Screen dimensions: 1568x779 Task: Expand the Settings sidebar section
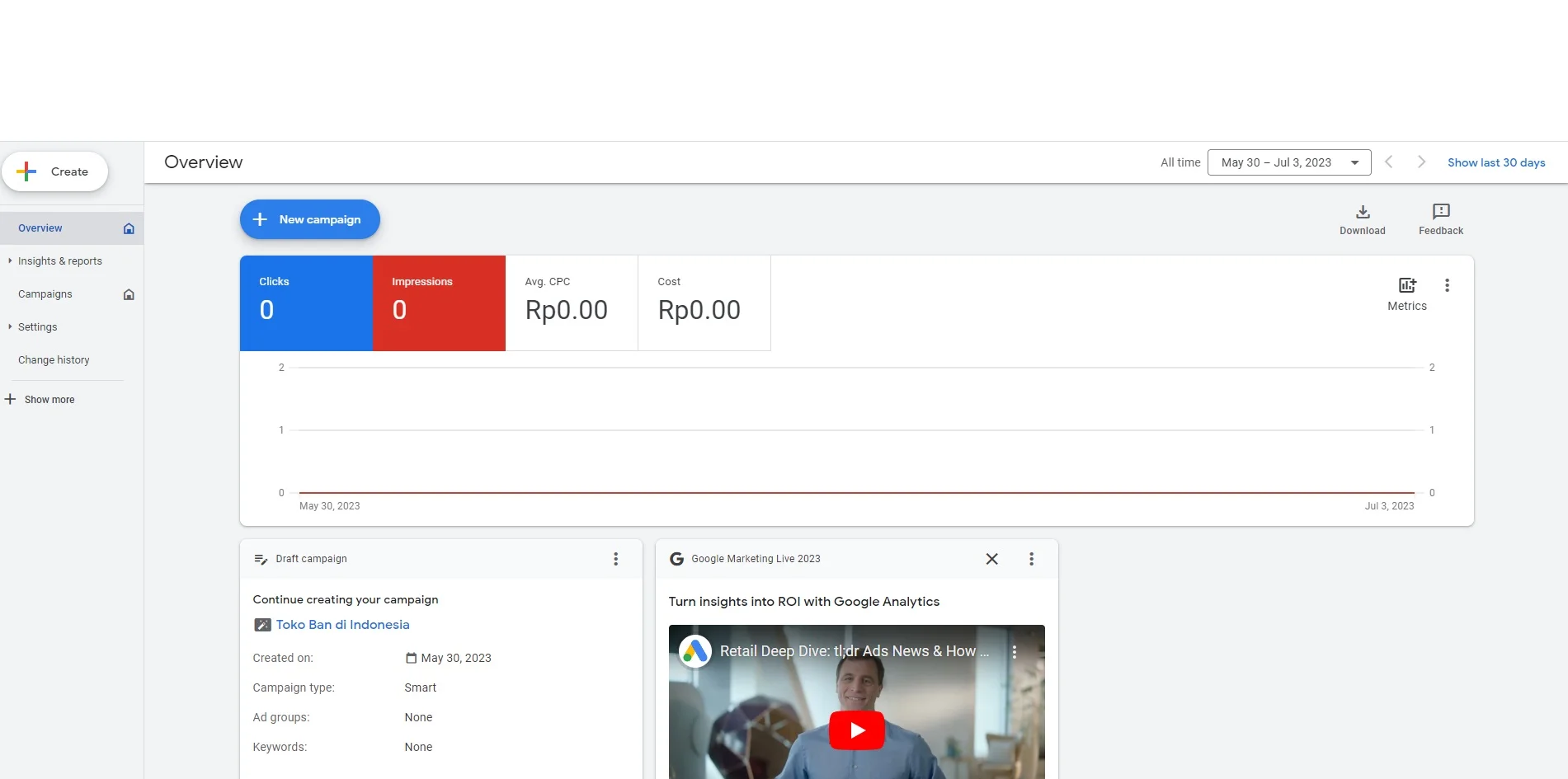click(x=37, y=327)
